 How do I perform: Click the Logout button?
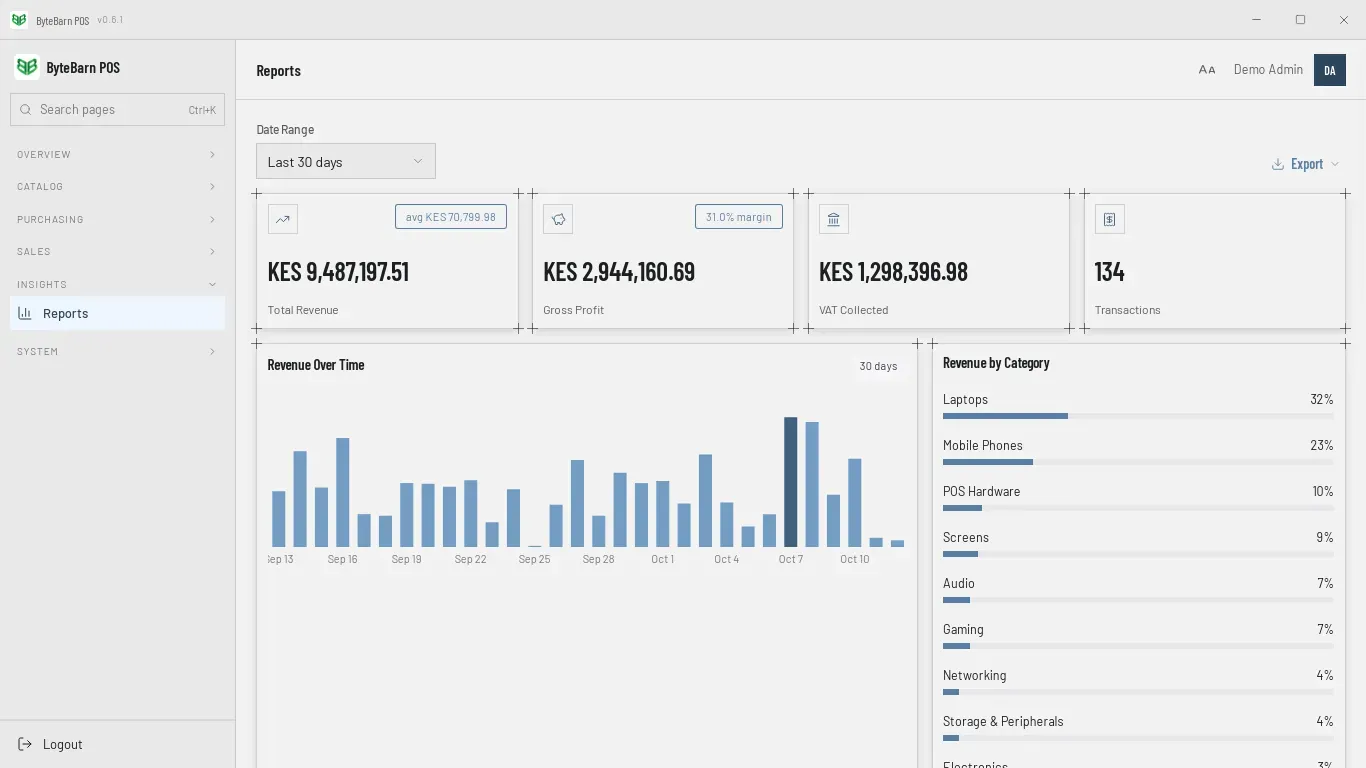pyautogui.click(x=117, y=744)
